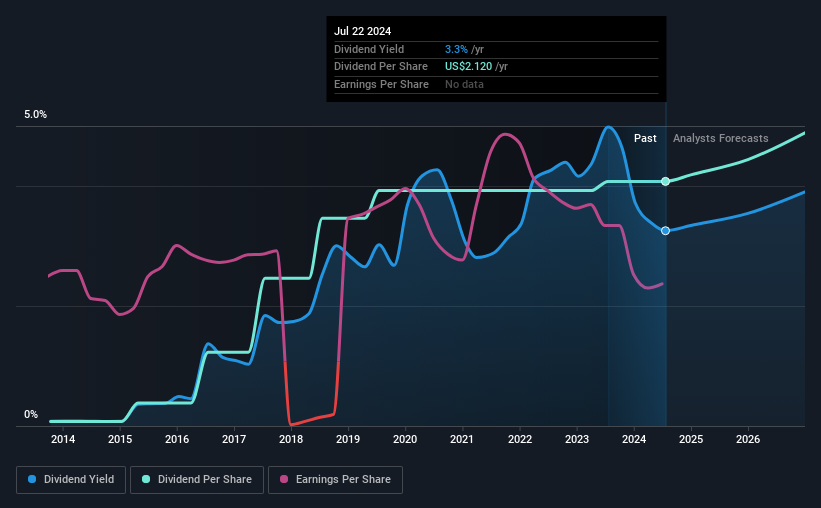Screen dimensions: 821x508
Task: Click the 2015 x-axis label
Action: point(120,439)
